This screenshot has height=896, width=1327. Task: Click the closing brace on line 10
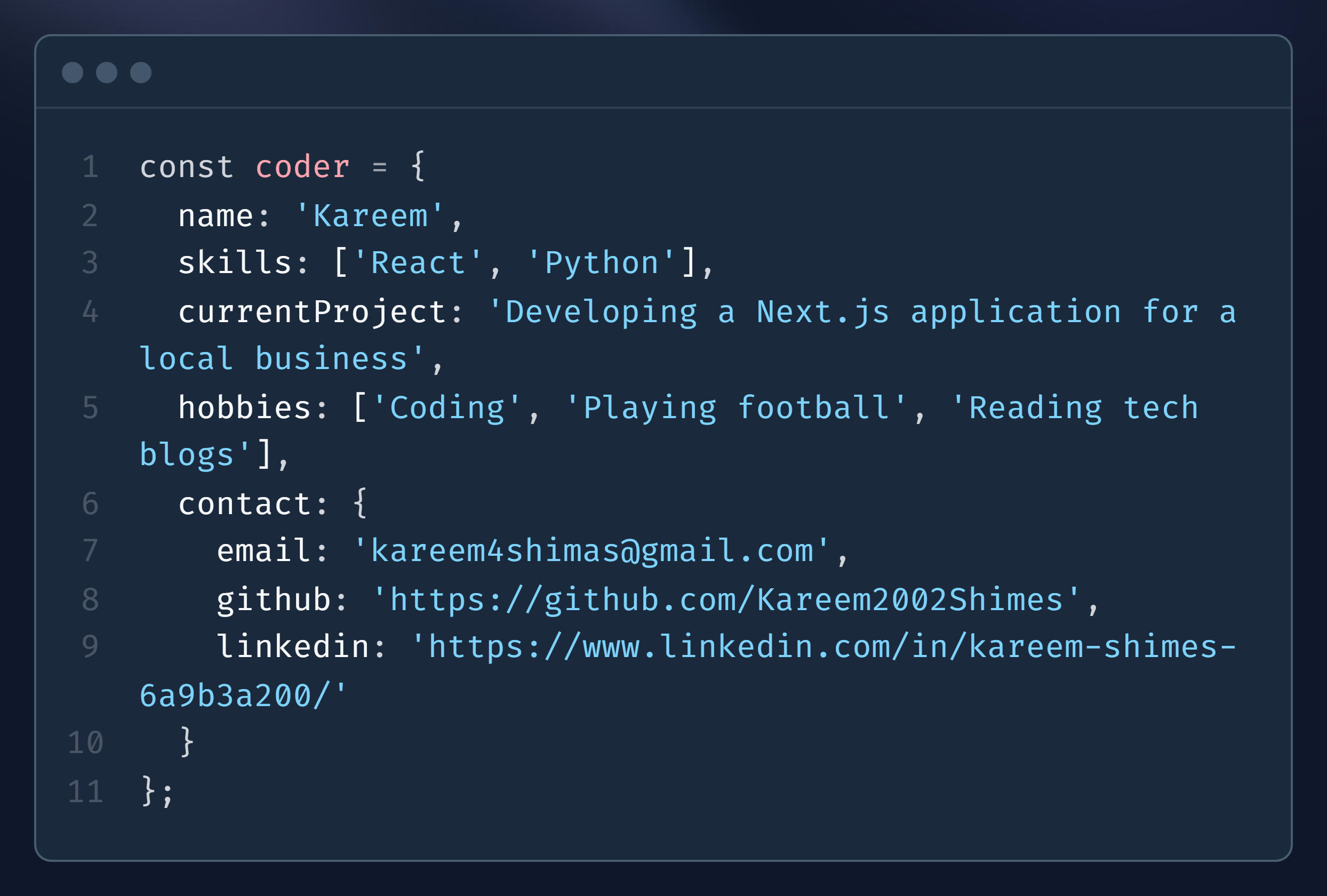tap(186, 742)
